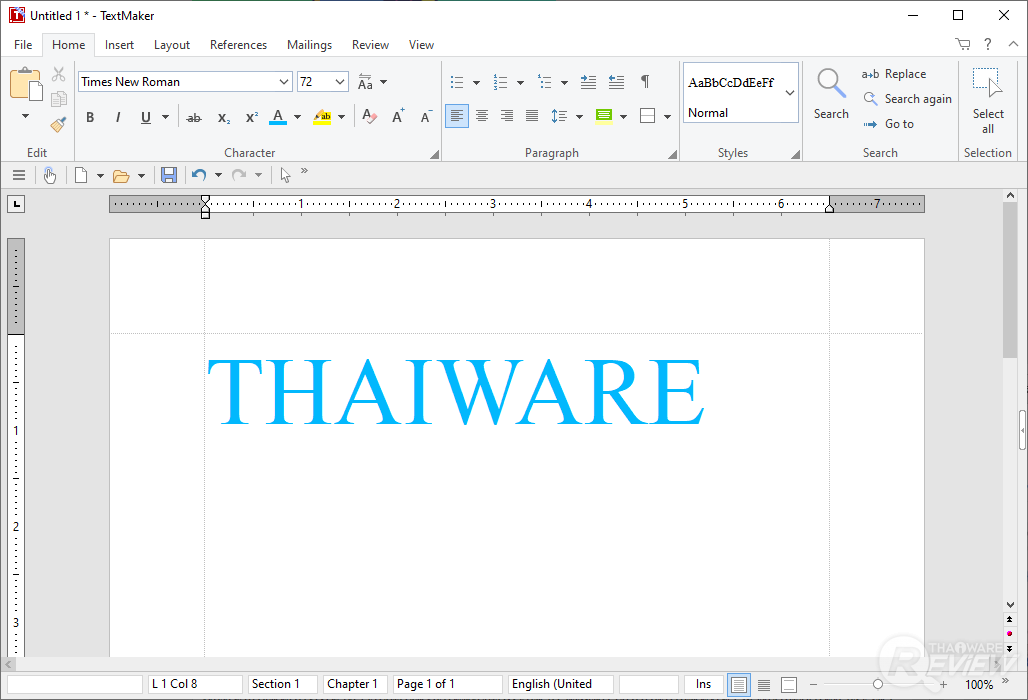Select the Format painter brush

(59, 124)
